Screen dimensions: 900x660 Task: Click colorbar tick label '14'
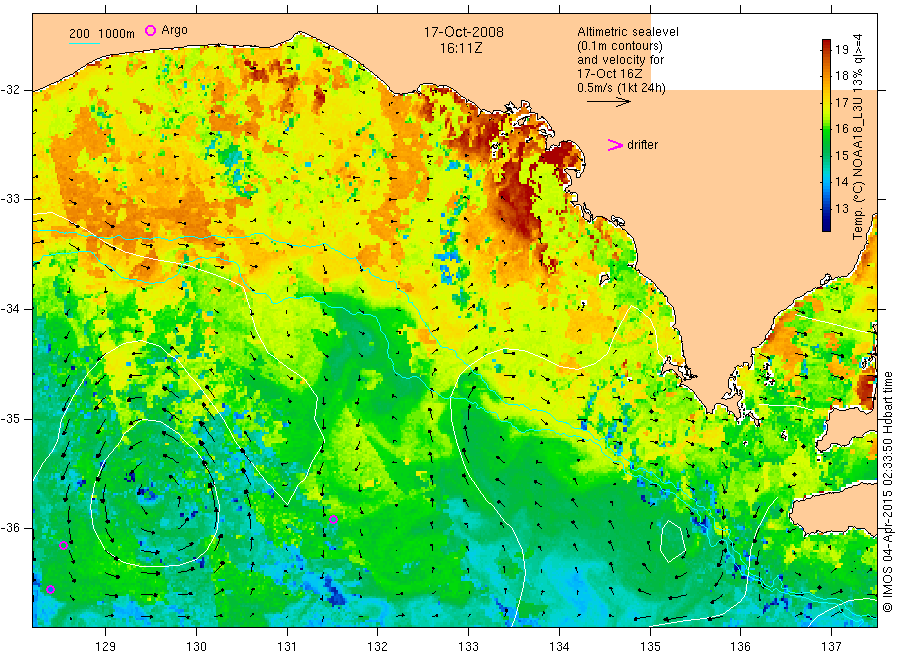coord(841,182)
